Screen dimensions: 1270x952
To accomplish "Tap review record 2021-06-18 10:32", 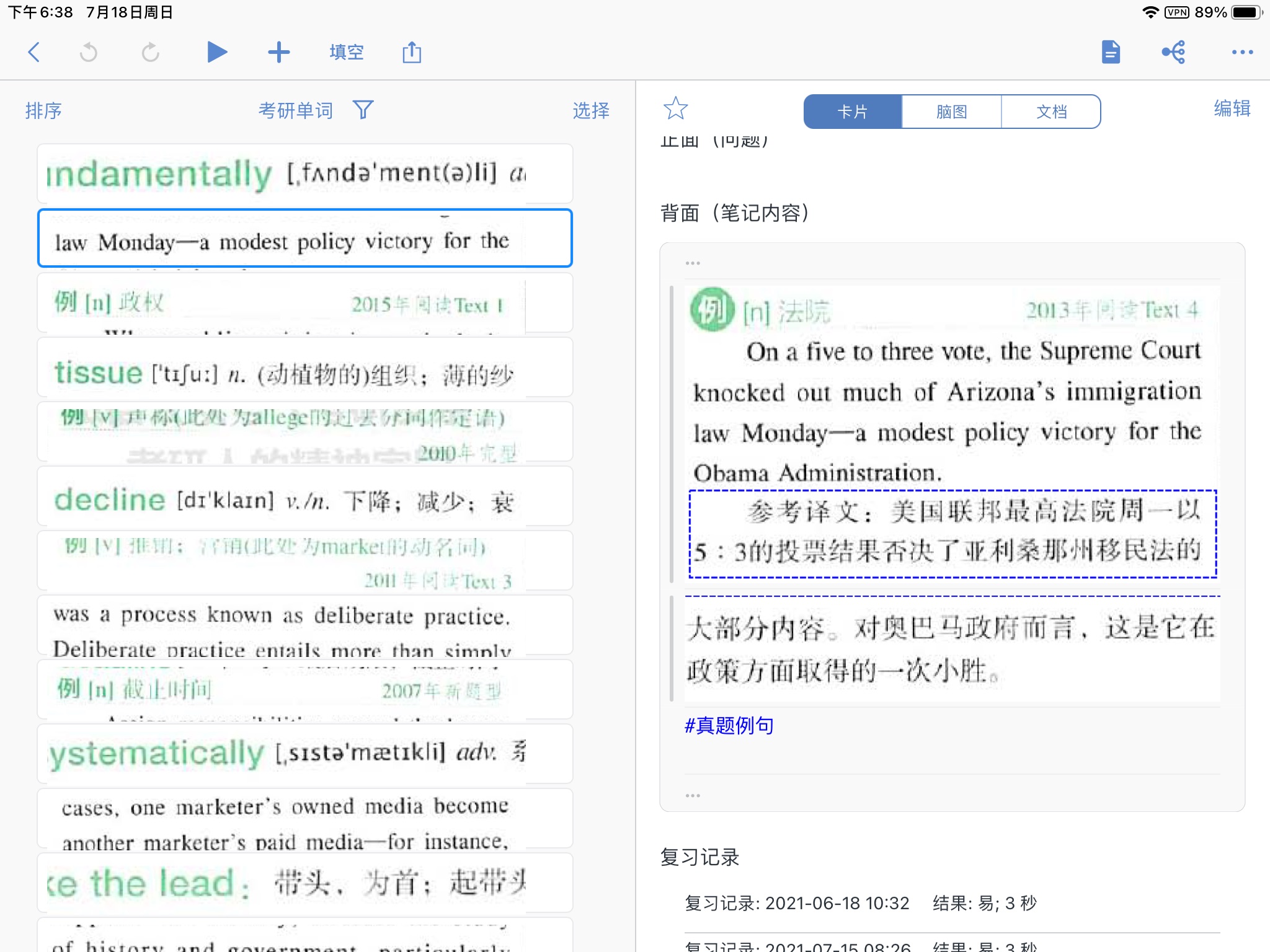I will pyautogui.click(x=952, y=903).
